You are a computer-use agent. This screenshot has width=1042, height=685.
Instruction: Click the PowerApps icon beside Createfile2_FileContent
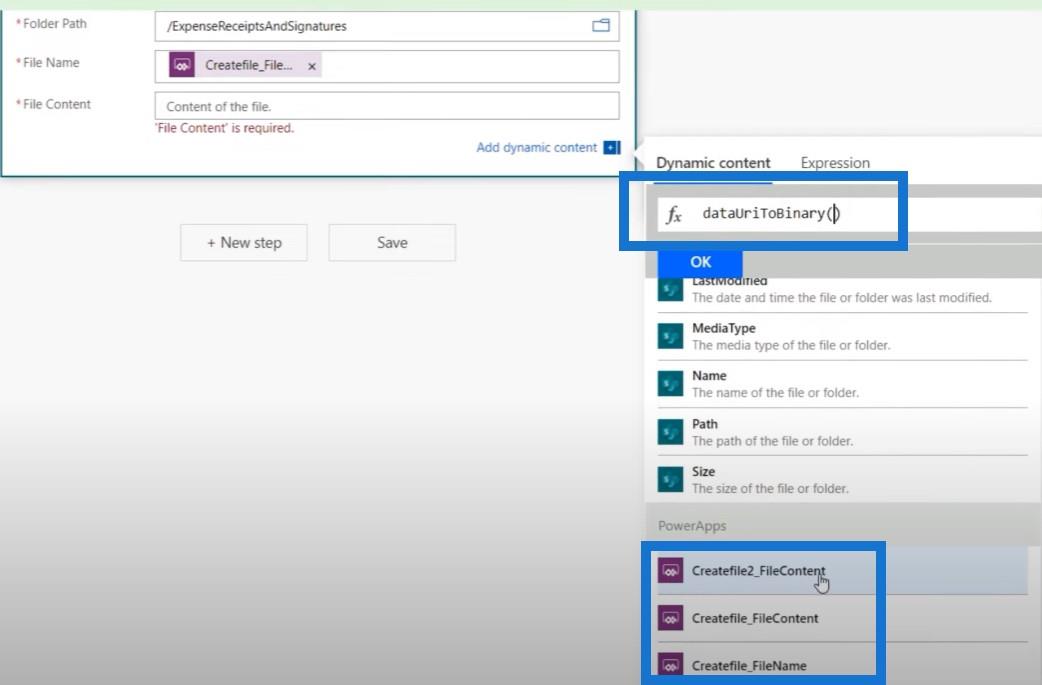click(670, 571)
